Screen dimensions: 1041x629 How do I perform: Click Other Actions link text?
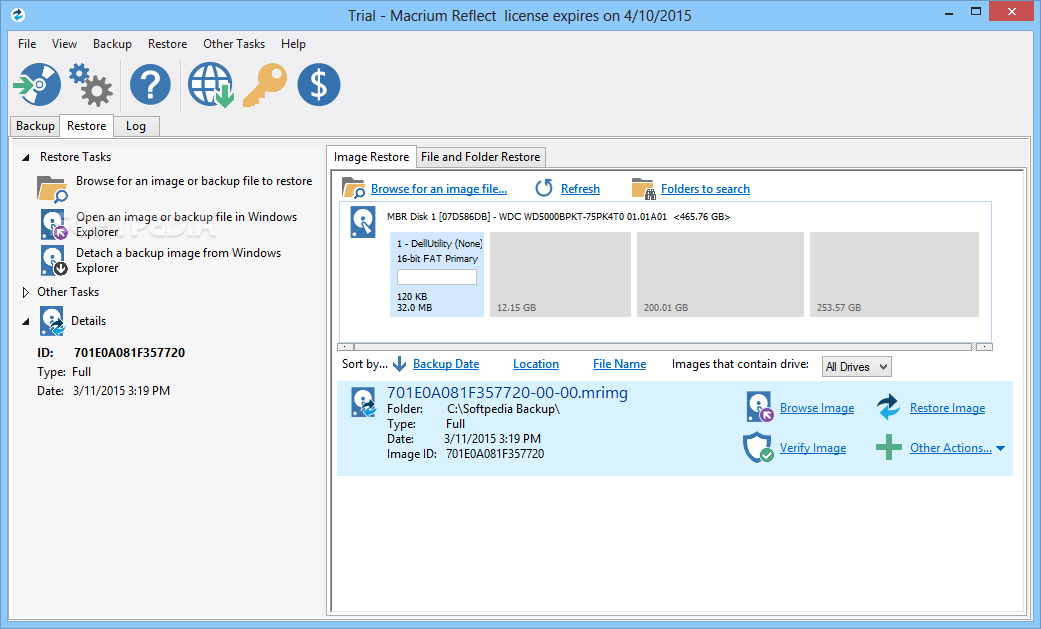pyautogui.click(x=951, y=448)
